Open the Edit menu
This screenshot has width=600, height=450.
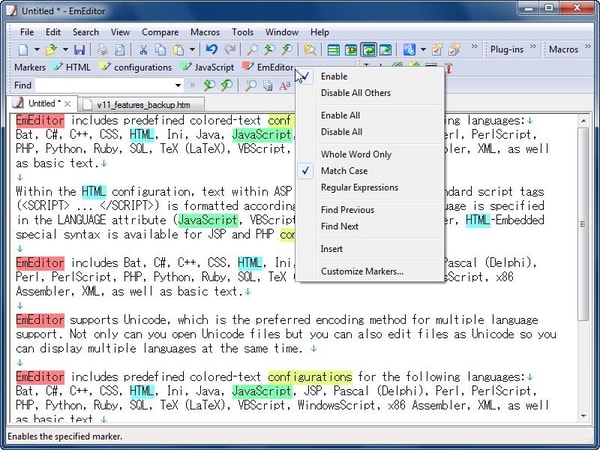pyautogui.click(x=53, y=32)
